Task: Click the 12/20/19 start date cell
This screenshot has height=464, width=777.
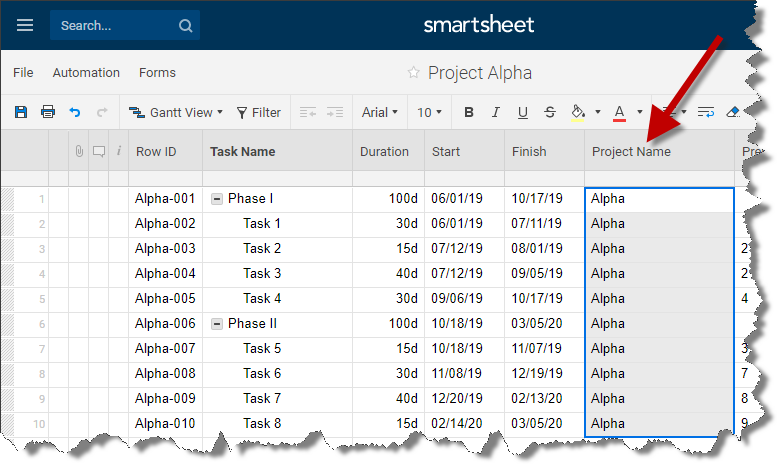Action: (x=464, y=399)
